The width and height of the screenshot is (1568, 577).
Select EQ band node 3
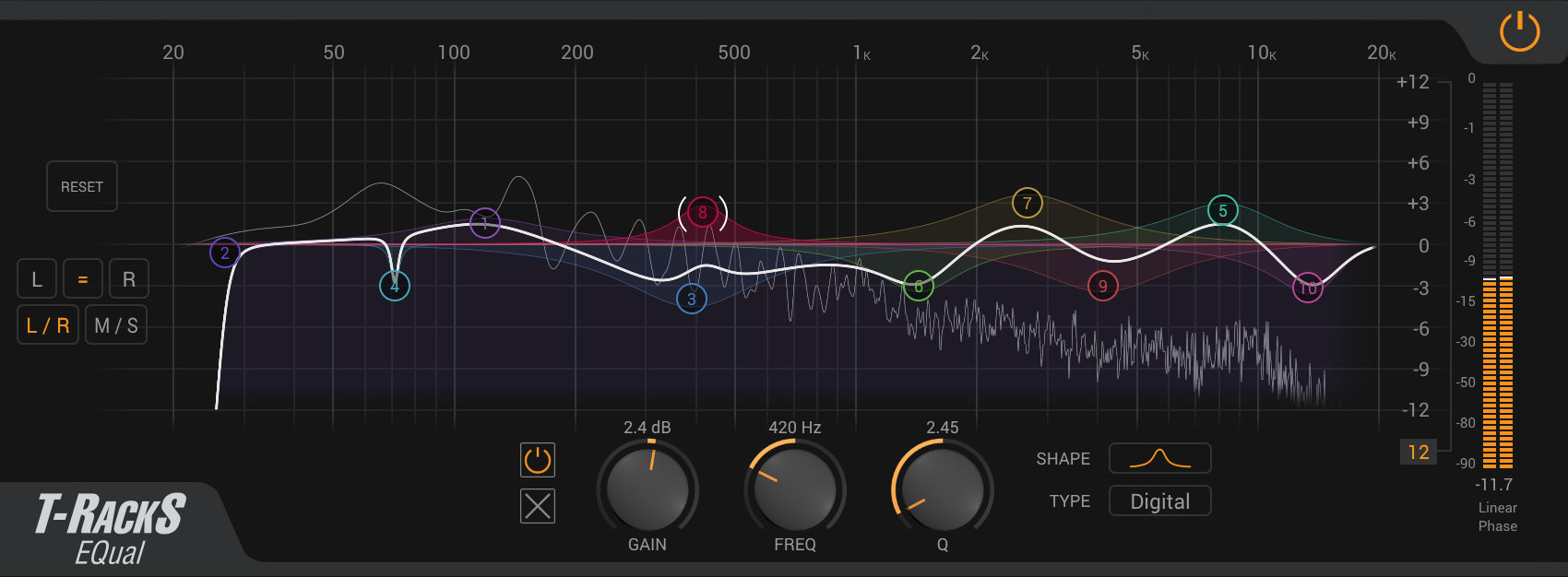click(692, 299)
